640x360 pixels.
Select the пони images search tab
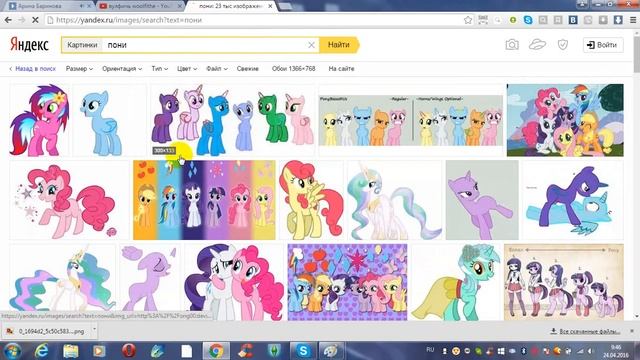[x=231, y=6]
